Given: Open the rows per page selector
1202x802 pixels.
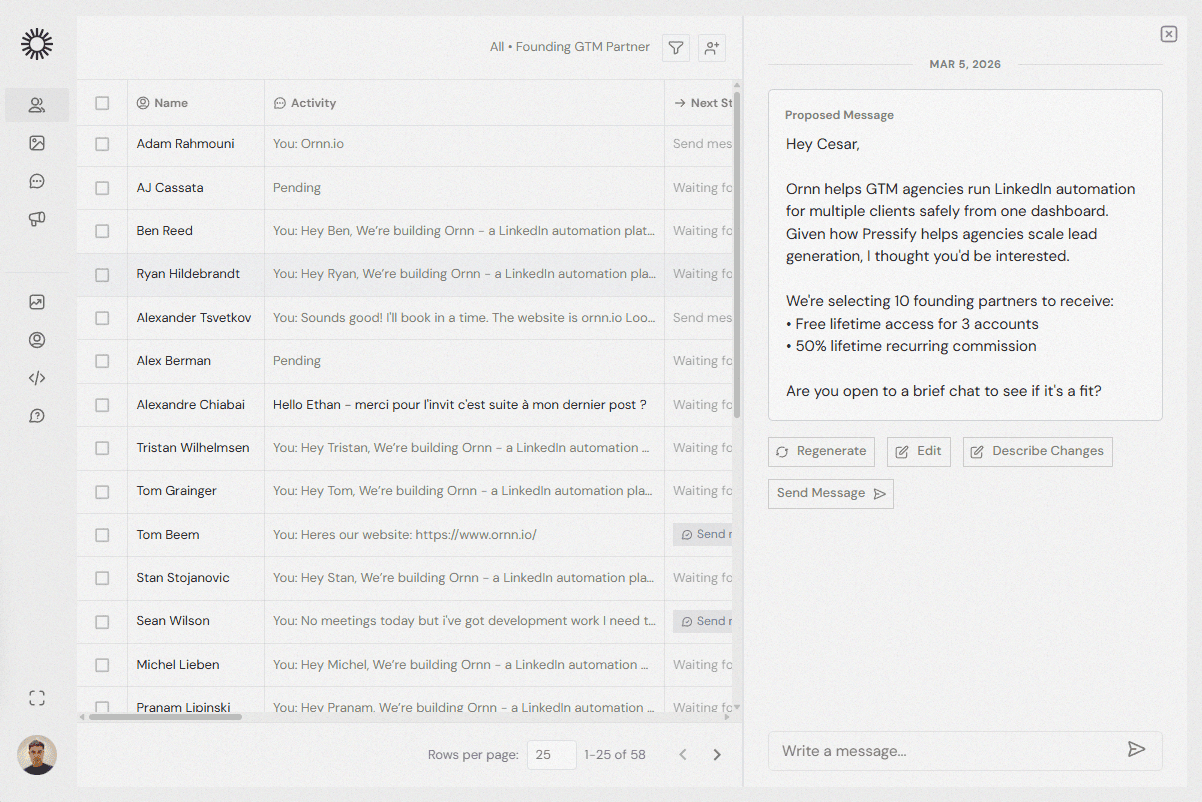Looking at the screenshot, I should pos(552,755).
